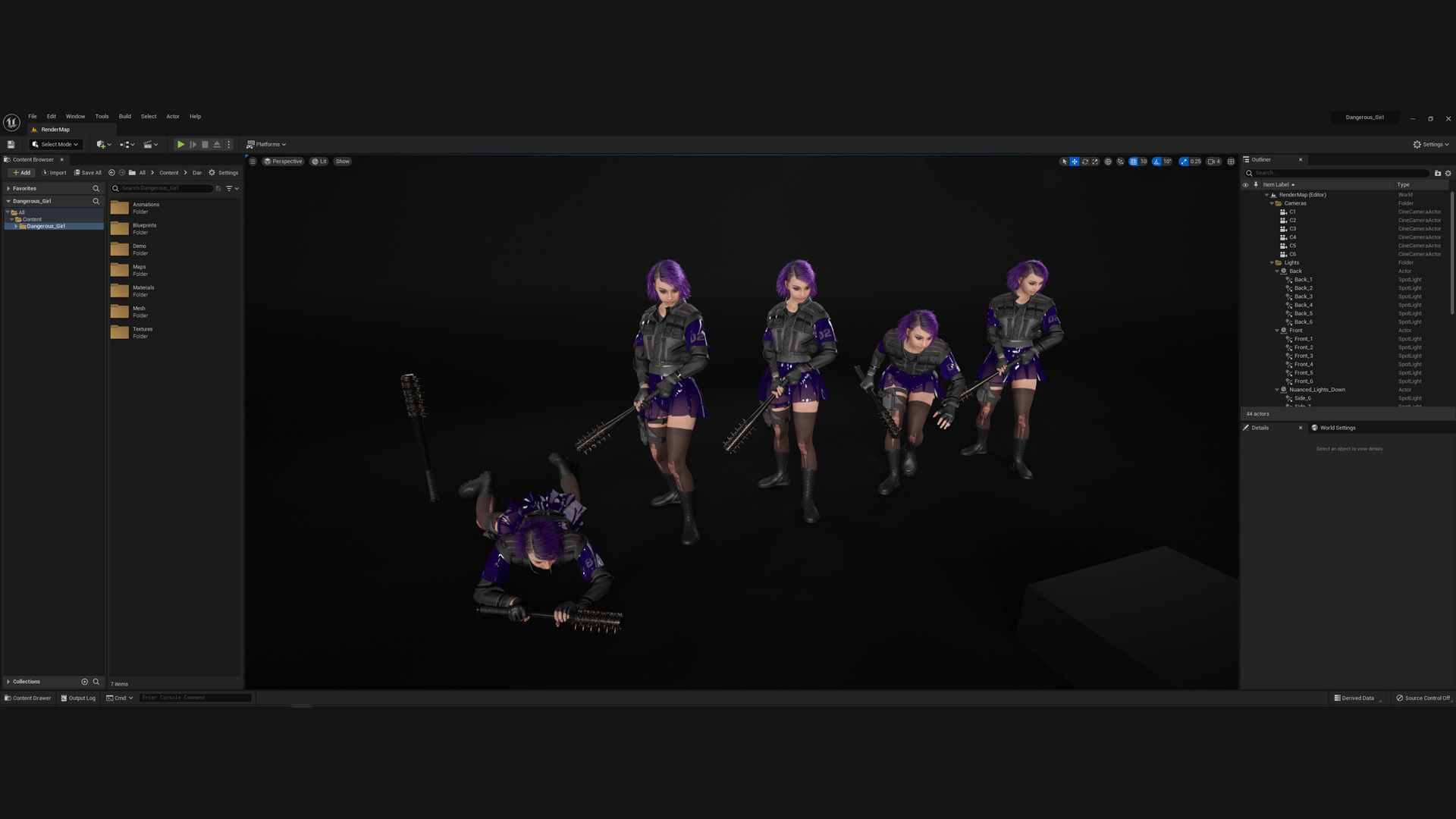The width and height of the screenshot is (1456, 819).
Task: Select the viewport Select (cursor) tool
Action: [x=1065, y=162]
